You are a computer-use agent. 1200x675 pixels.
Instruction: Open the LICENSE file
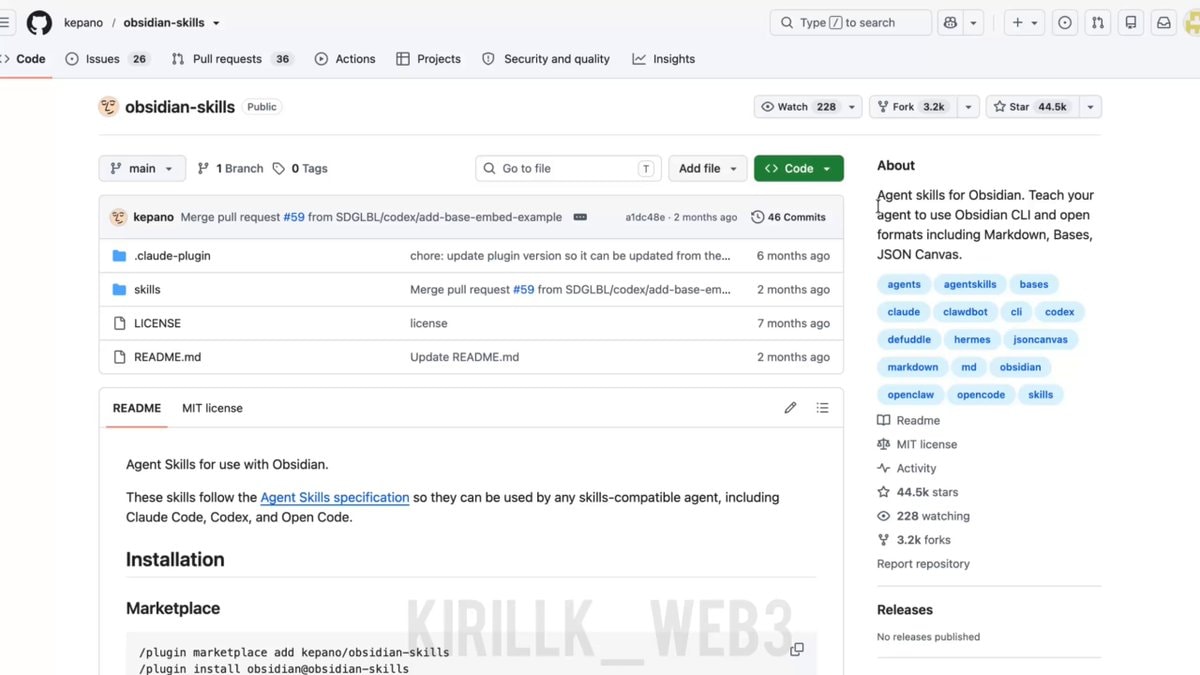coord(157,324)
